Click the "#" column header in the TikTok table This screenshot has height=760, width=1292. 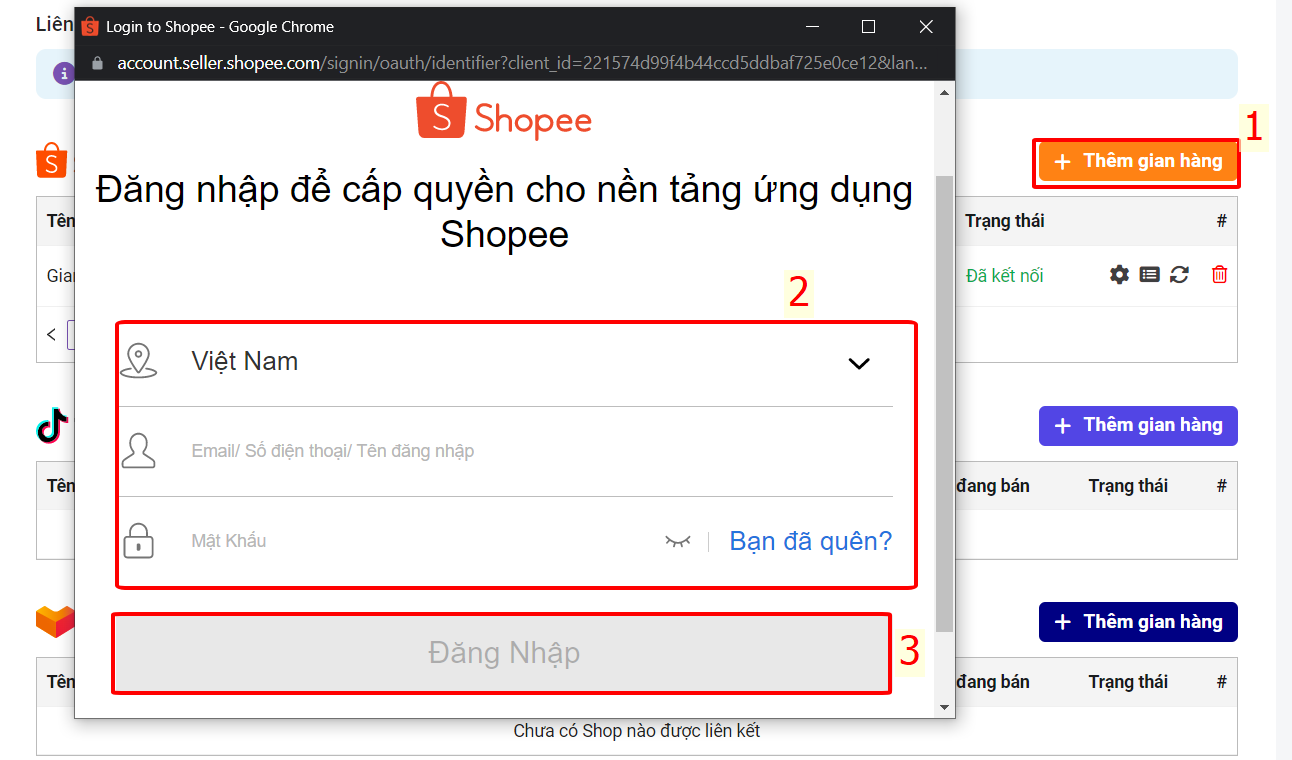click(1221, 486)
